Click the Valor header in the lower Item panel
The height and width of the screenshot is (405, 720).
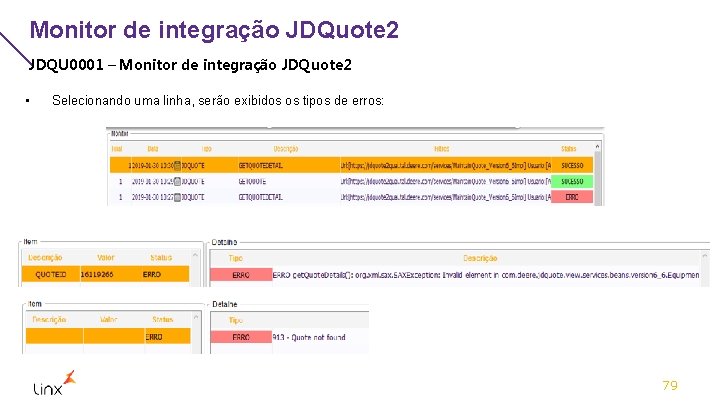tap(108, 320)
